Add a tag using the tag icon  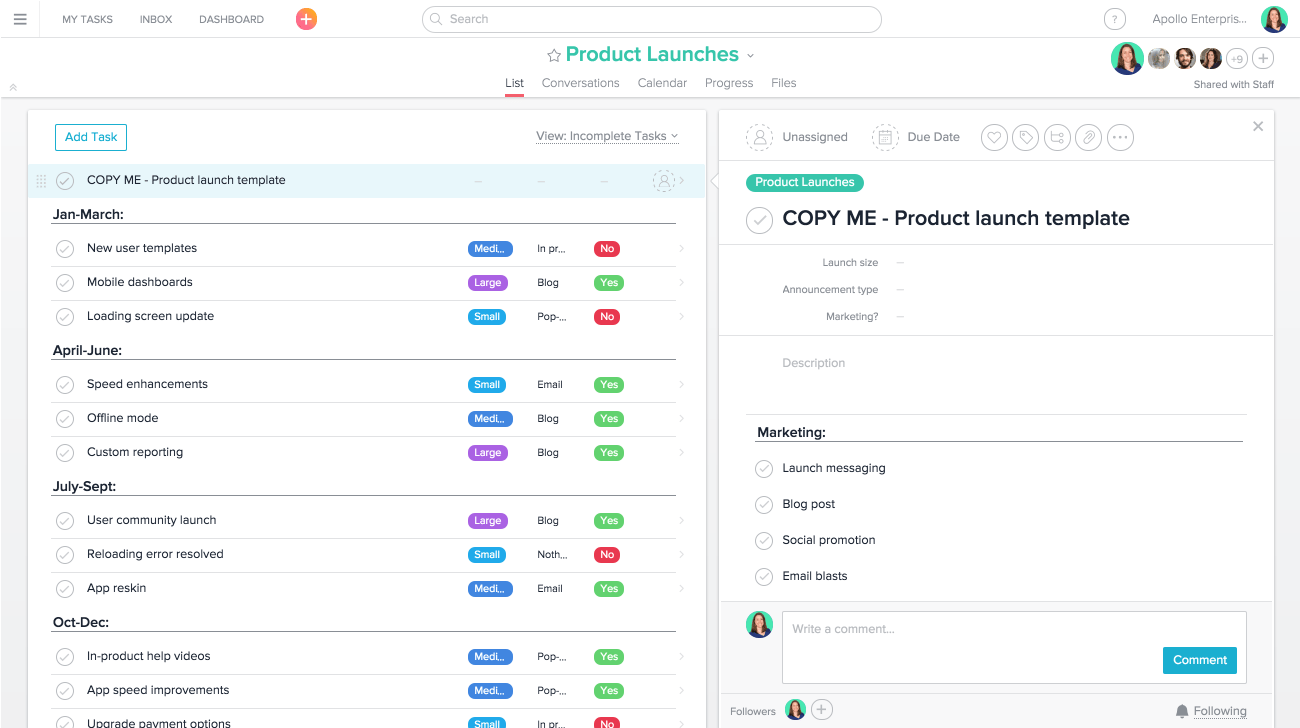pos(1025,137)
